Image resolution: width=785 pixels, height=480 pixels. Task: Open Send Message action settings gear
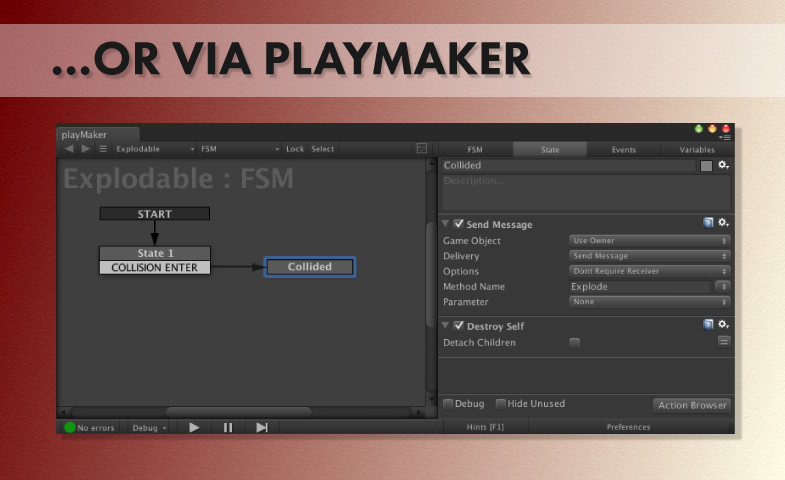point(723,223)
